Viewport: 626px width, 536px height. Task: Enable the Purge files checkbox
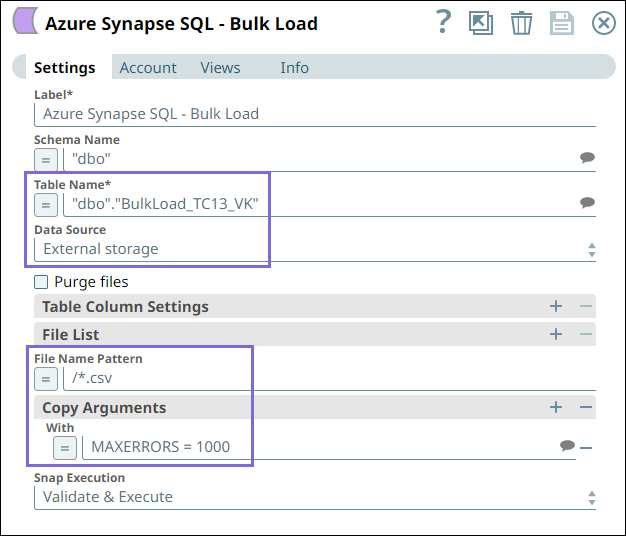41,282
